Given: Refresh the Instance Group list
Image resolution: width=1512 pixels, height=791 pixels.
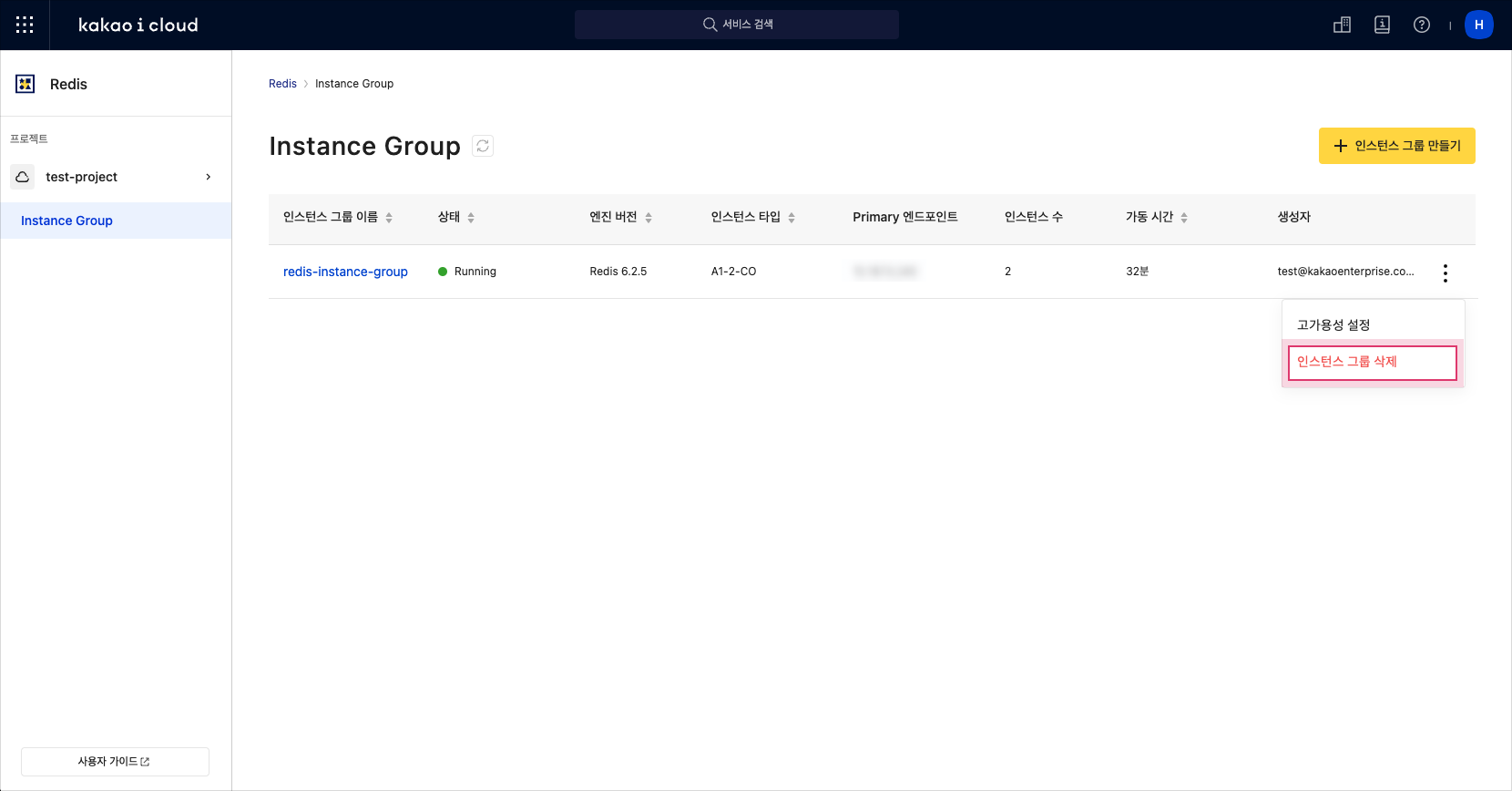Looking at the screenshot, I should click(x=483, y=146).
